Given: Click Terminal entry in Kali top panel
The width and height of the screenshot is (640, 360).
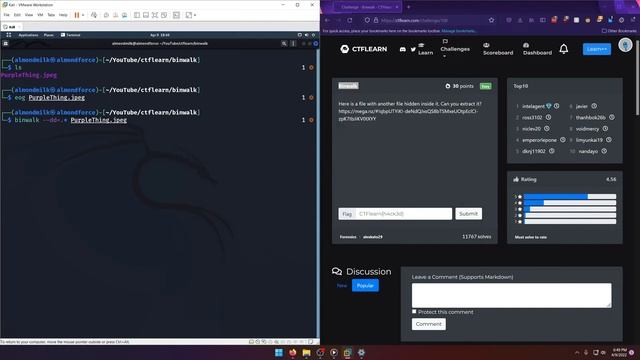Looking at the screenshot, I should point(71,35).
